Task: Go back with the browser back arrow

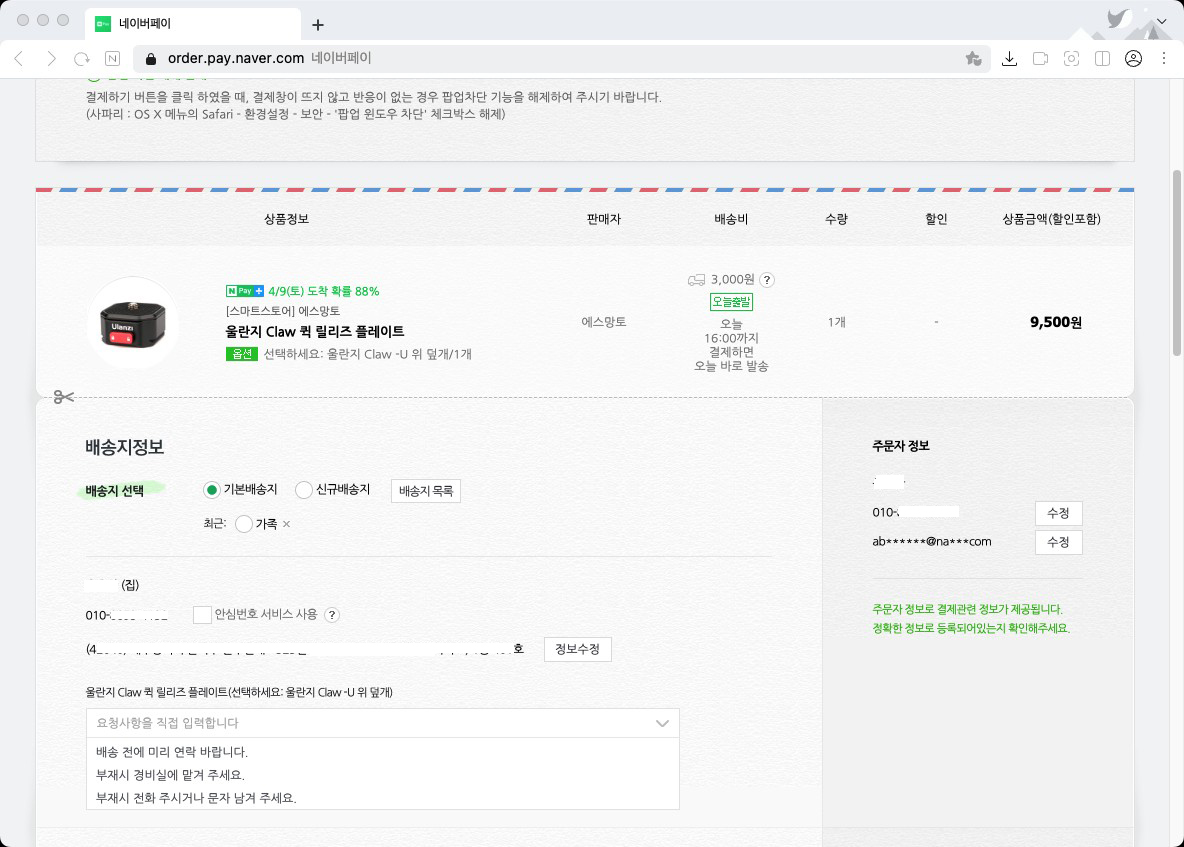Action: coord(20,58)
